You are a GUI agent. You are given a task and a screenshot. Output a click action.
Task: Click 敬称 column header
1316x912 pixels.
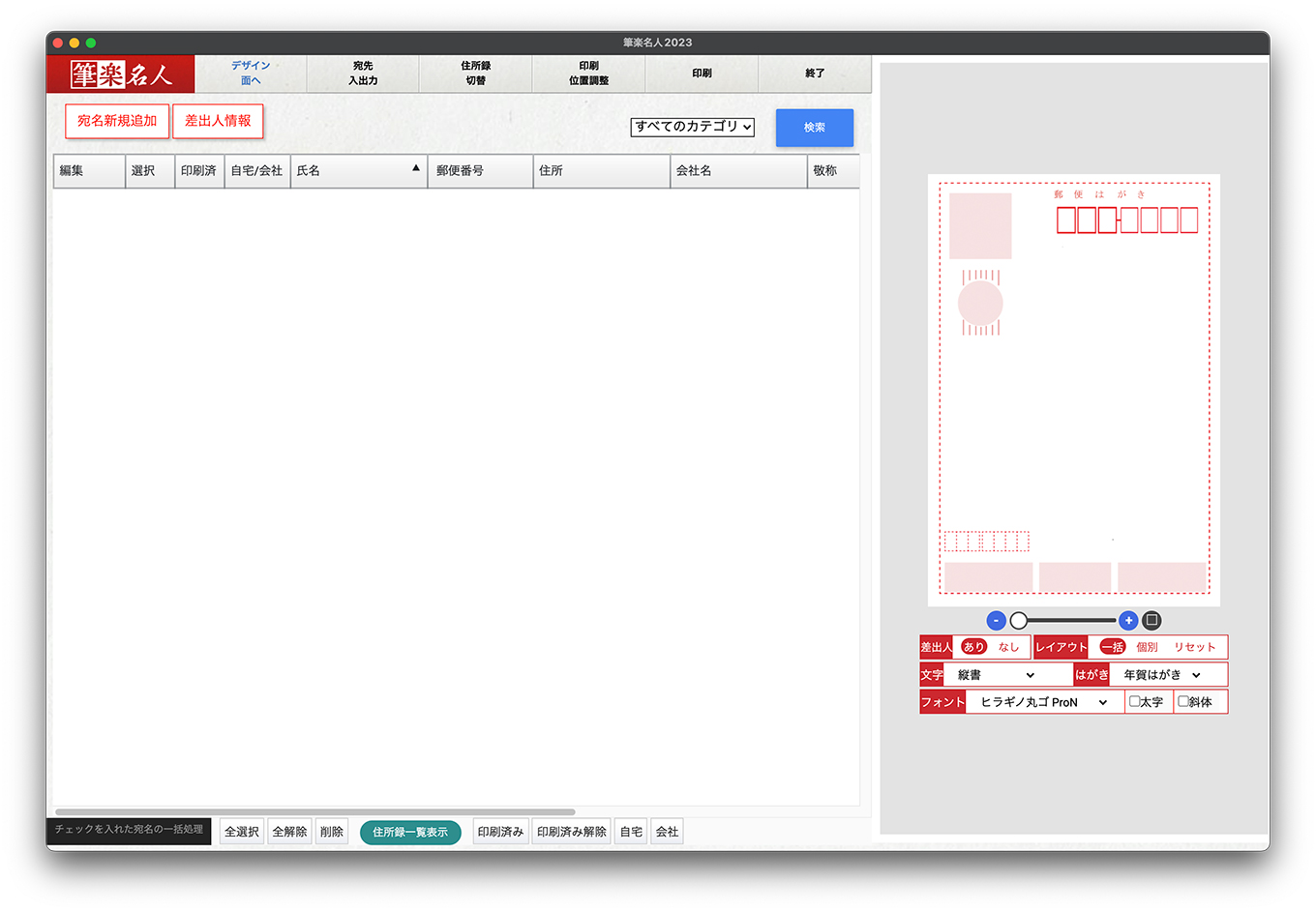[833, 170]
